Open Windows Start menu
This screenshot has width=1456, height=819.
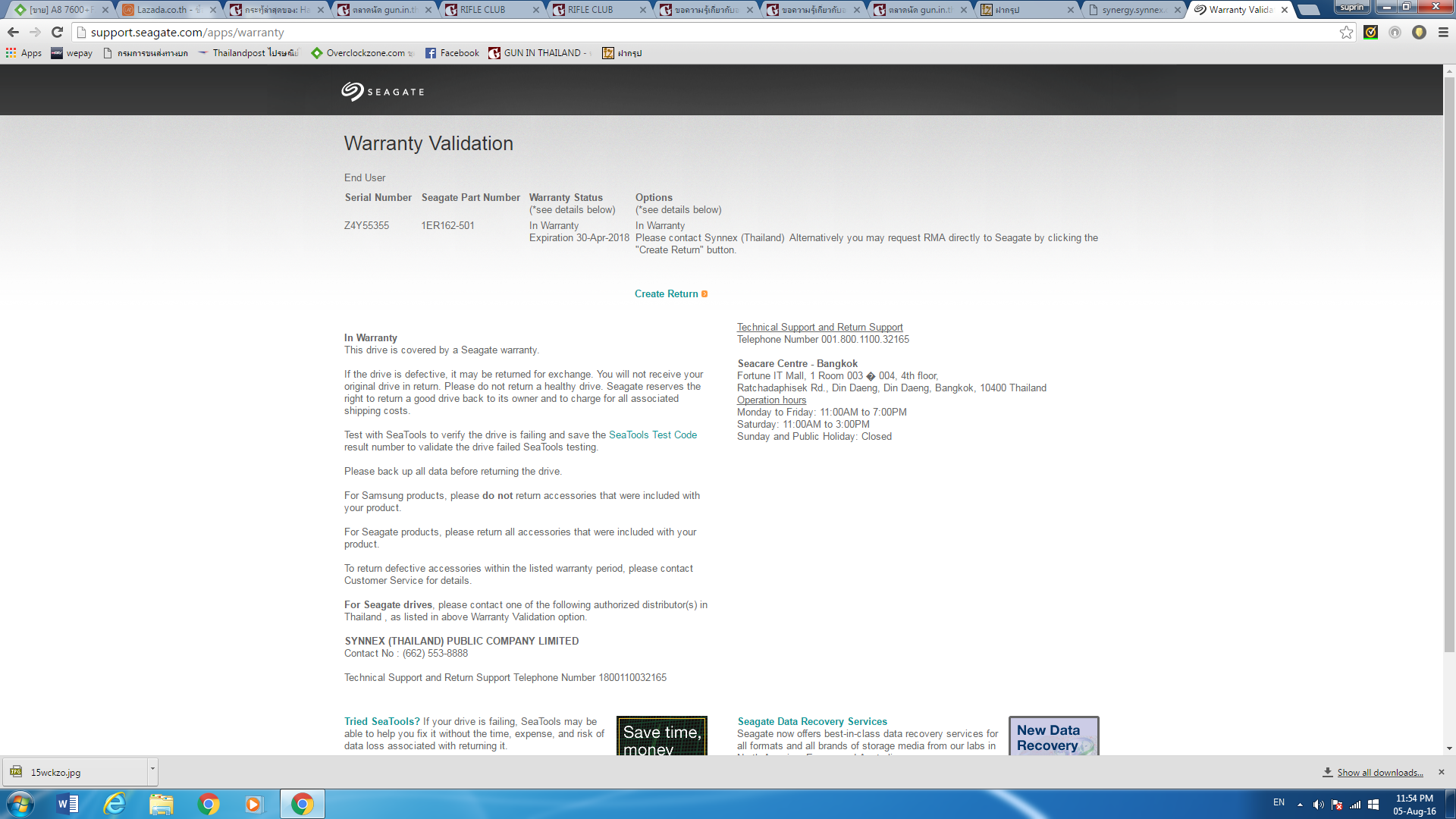point(20,804)
